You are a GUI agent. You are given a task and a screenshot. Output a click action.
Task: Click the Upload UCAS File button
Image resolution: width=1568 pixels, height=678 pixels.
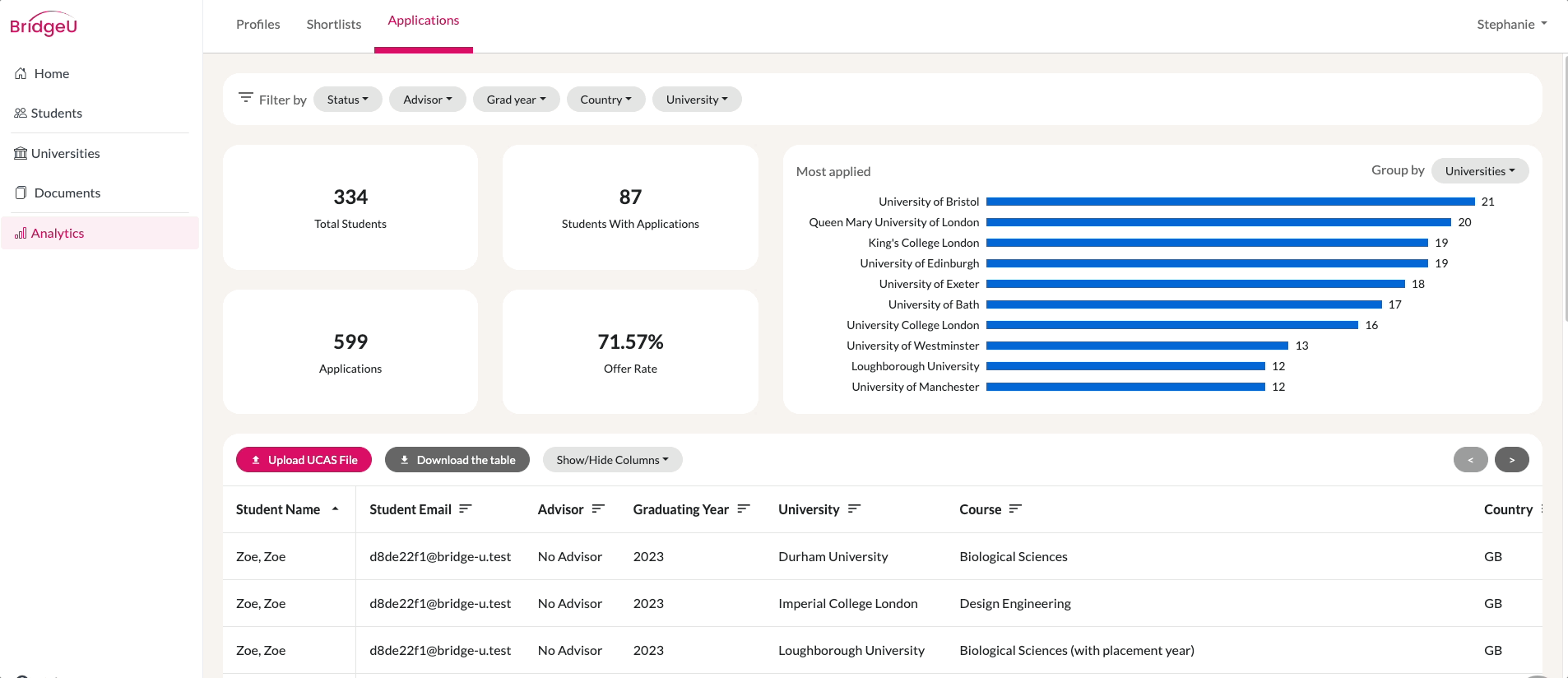point(304,460)
